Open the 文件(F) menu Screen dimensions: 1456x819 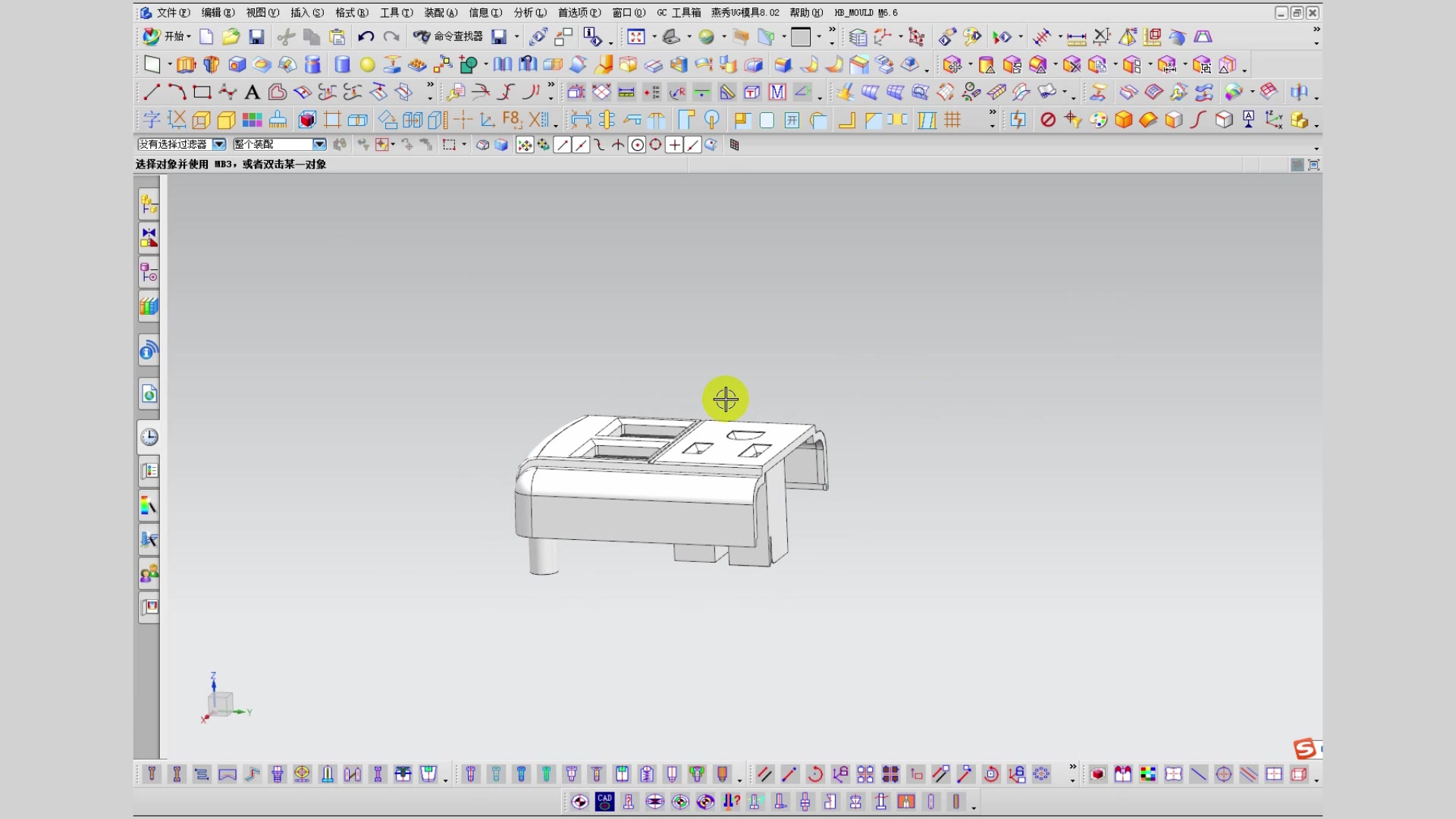coord(173,13)
